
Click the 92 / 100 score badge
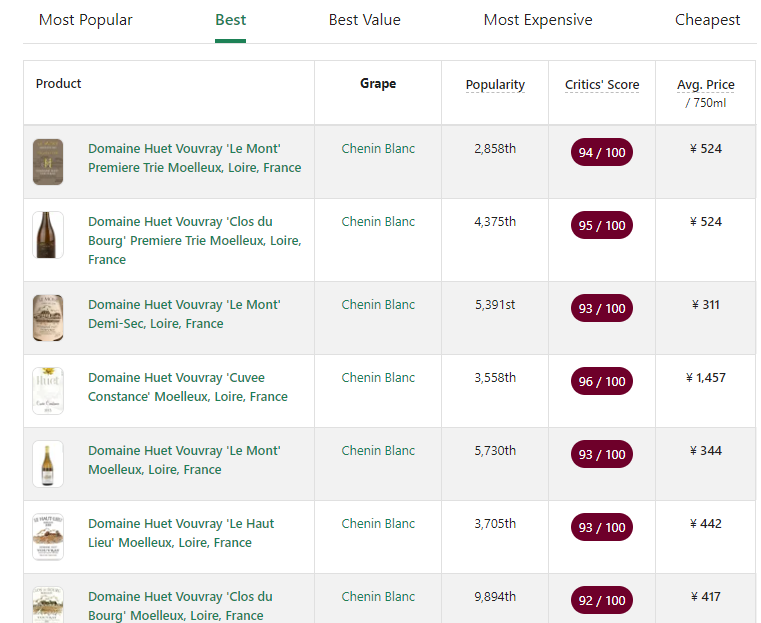coord(602,600)
